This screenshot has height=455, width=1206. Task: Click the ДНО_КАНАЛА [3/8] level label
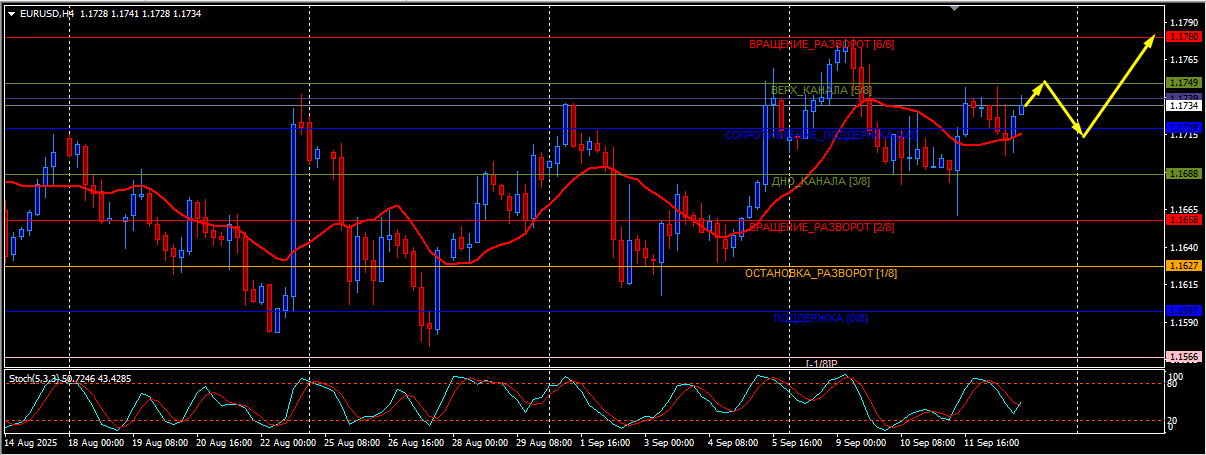coord(821,181)
